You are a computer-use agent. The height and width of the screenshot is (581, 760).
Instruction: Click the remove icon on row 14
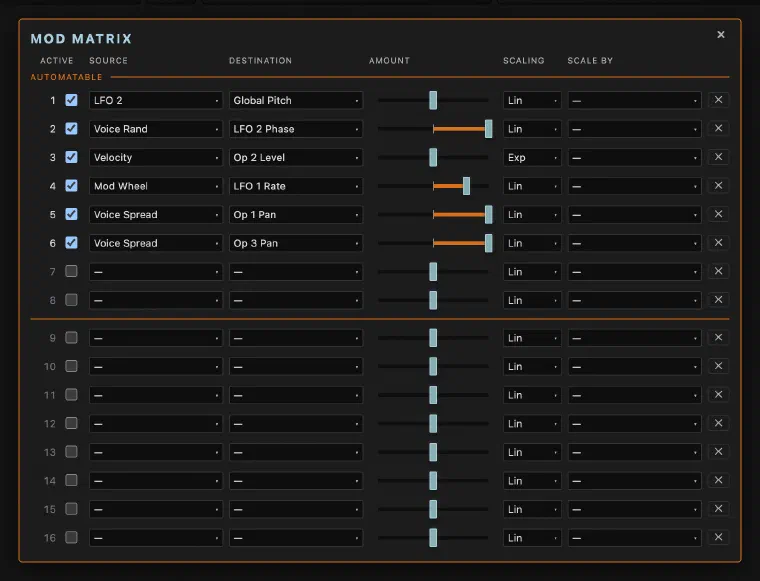pos(718,480)
